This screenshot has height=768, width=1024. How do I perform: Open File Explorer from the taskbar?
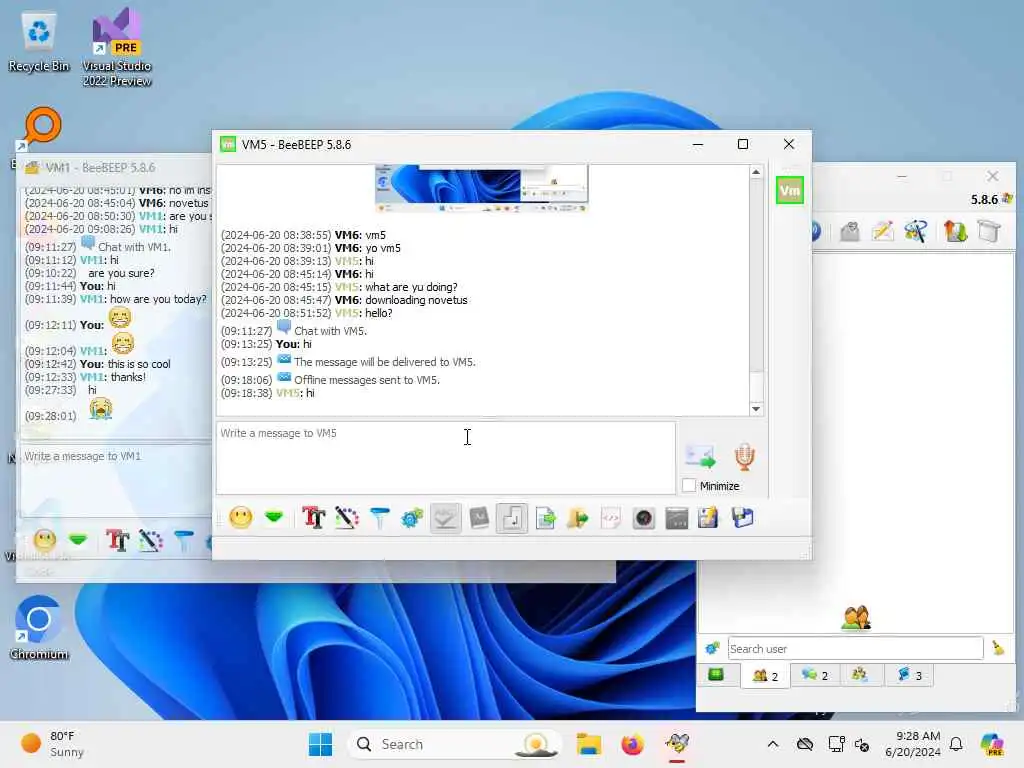(588, 744)
